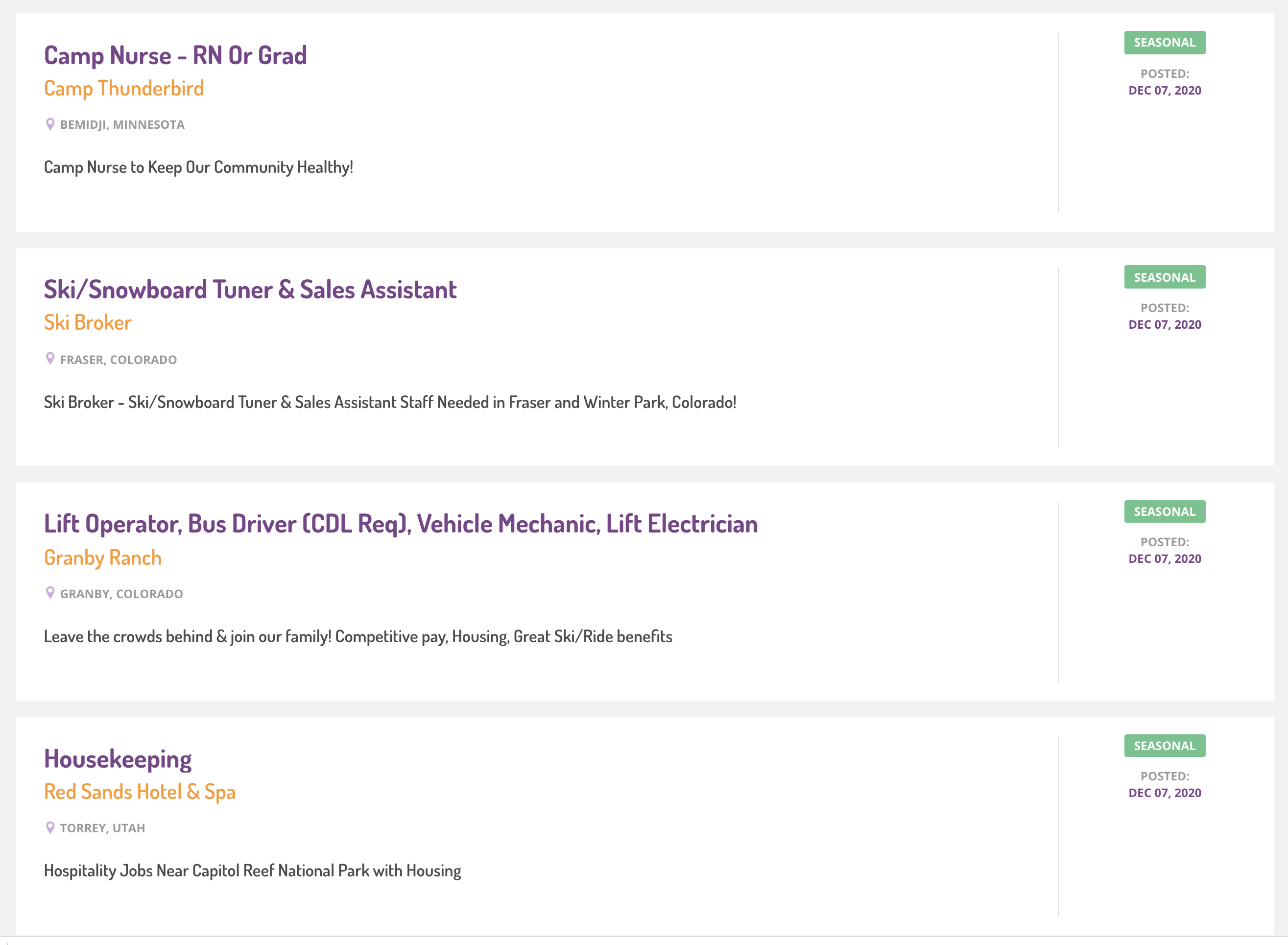Open the Ski/Snowboard Tuner & Sales Assistant job

250,290
